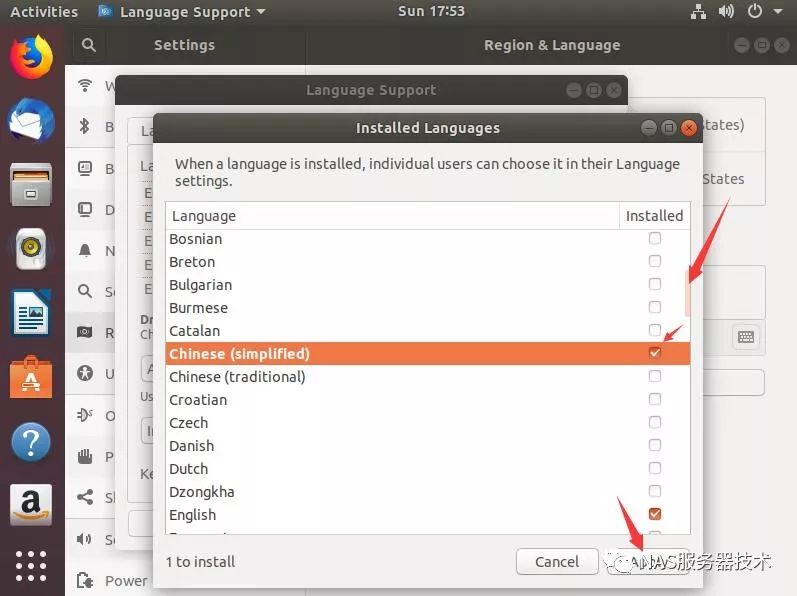Select Search magnifier in Settings sidebar
Screen dimensions: 797x596
[85, 291]
